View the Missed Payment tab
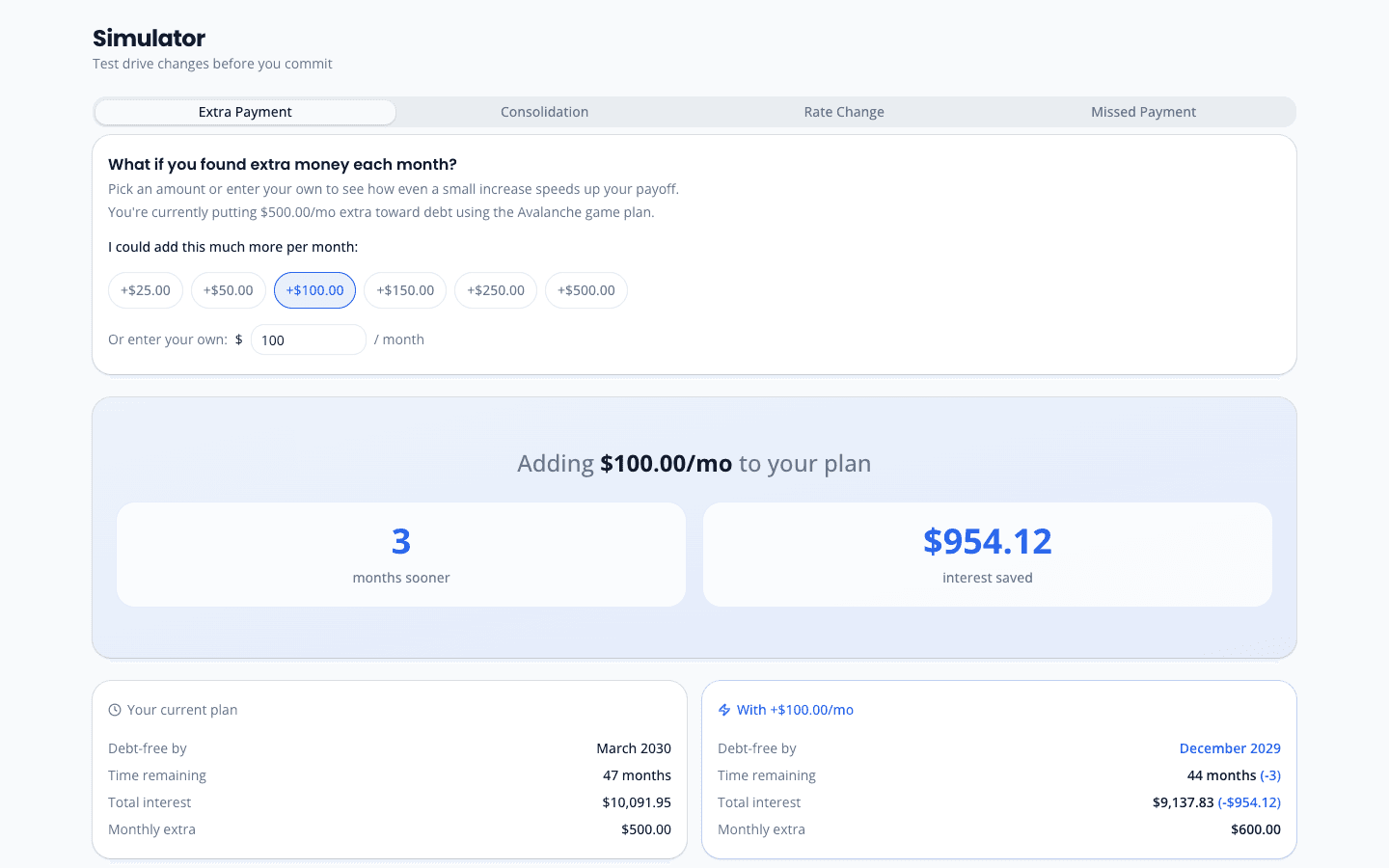 pyautogui.click(x=1143, y=111)
